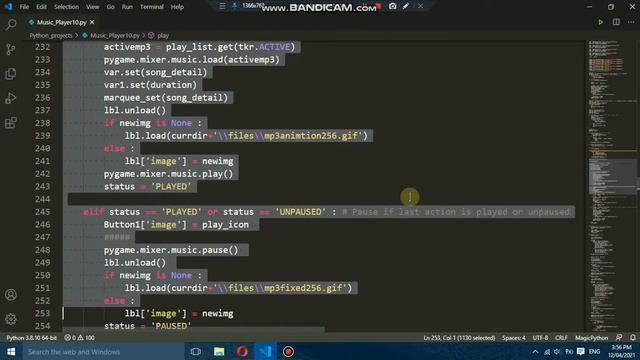640x360 pixels.
Task: Click line number 238 in gutter
Action: point(43,123)
